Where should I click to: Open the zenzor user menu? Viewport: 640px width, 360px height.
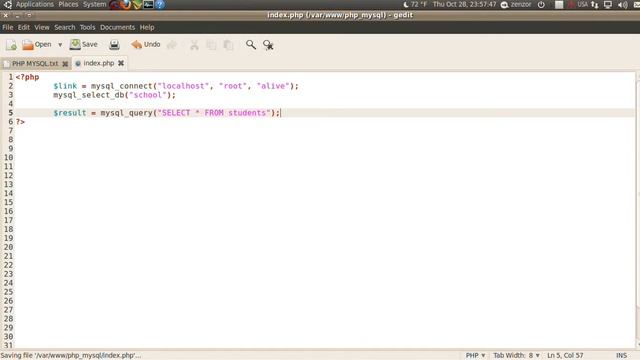[x=516, y=4]
